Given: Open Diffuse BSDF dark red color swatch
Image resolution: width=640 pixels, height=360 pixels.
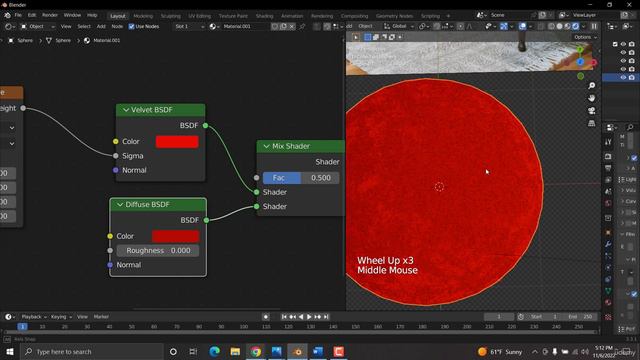Looking at the screenshot, I should click(176, 236).
